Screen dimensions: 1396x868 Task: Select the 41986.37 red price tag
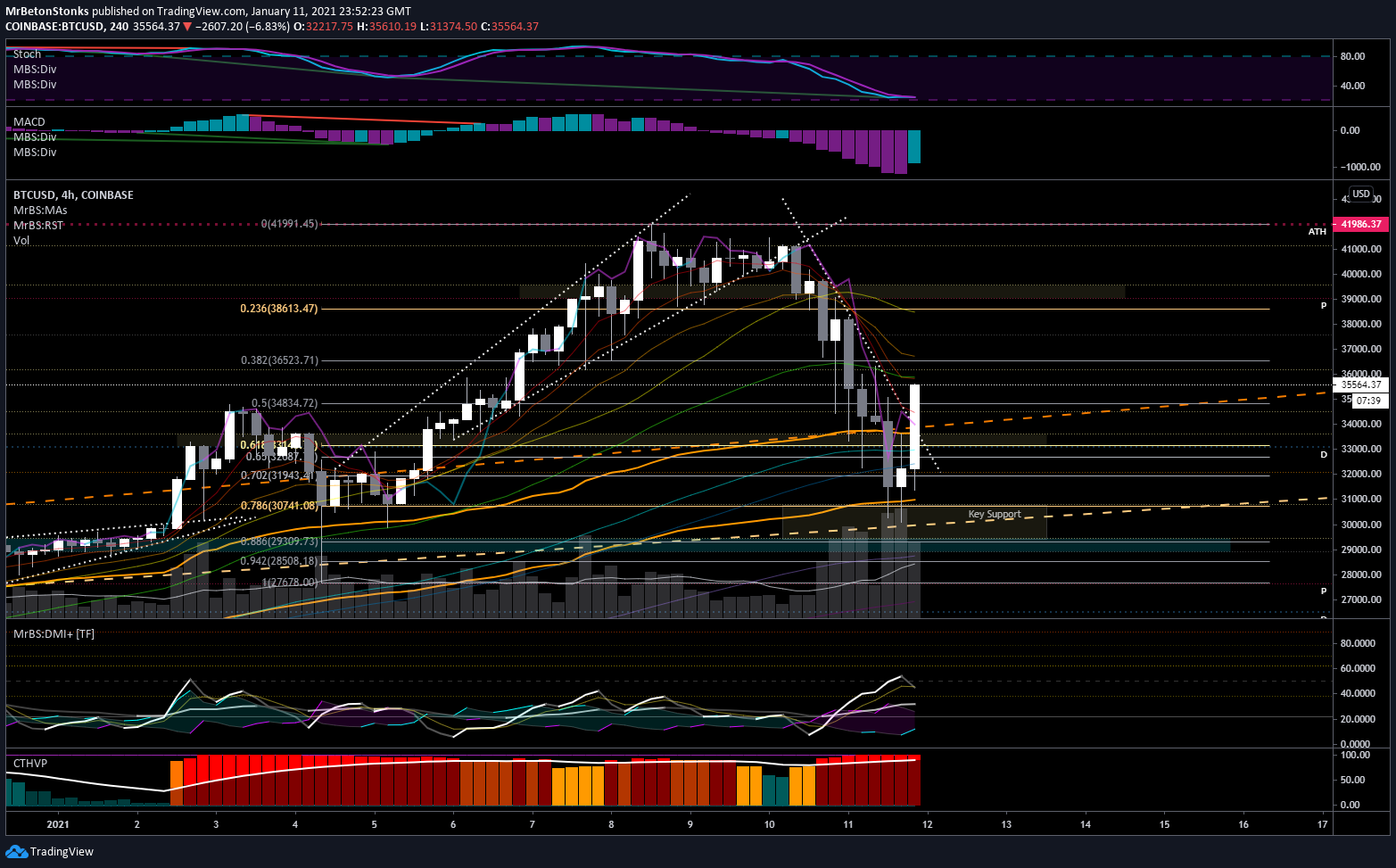pyautogui.click(x=1360, y=224)
